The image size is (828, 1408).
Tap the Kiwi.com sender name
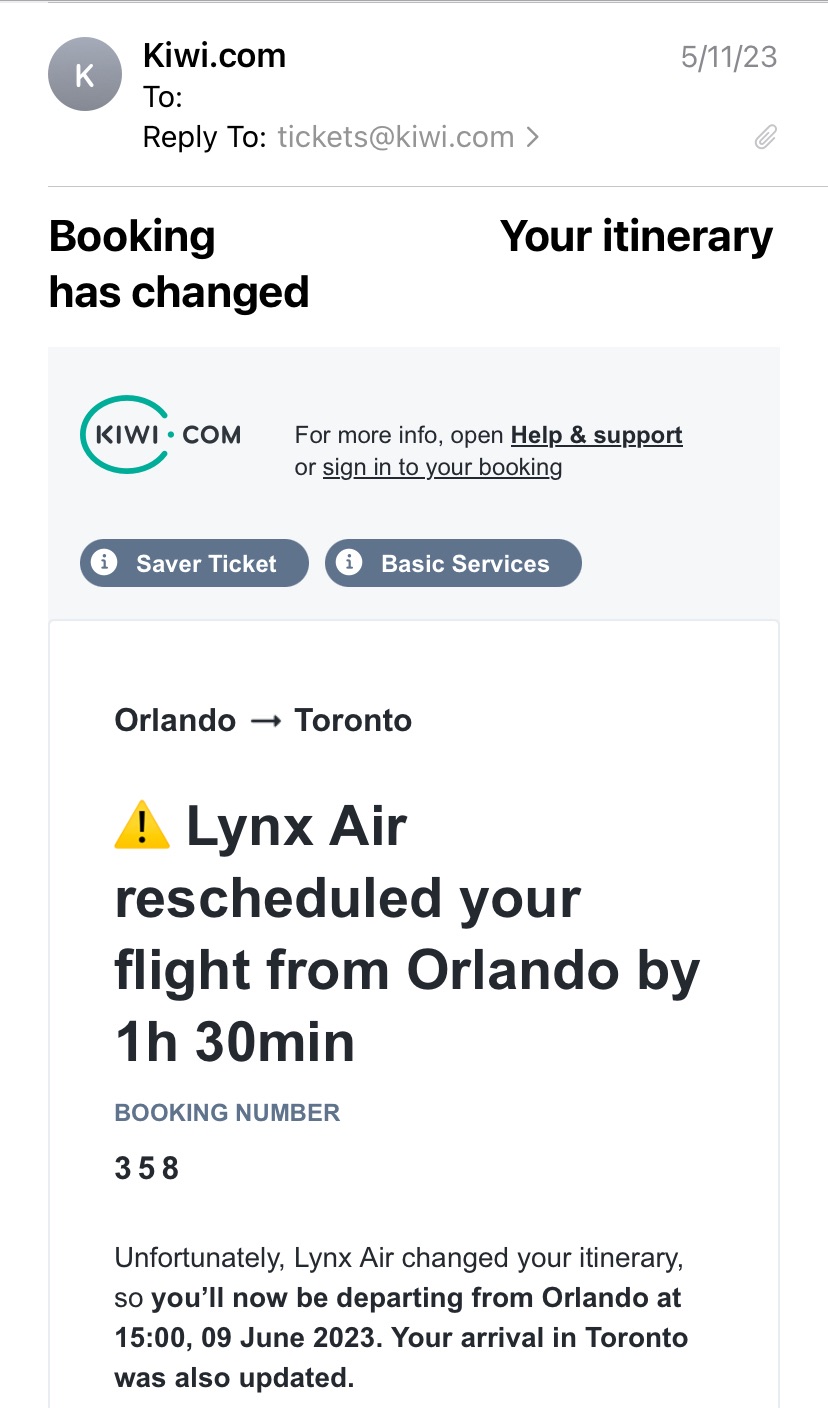click(x=215, y=56)
